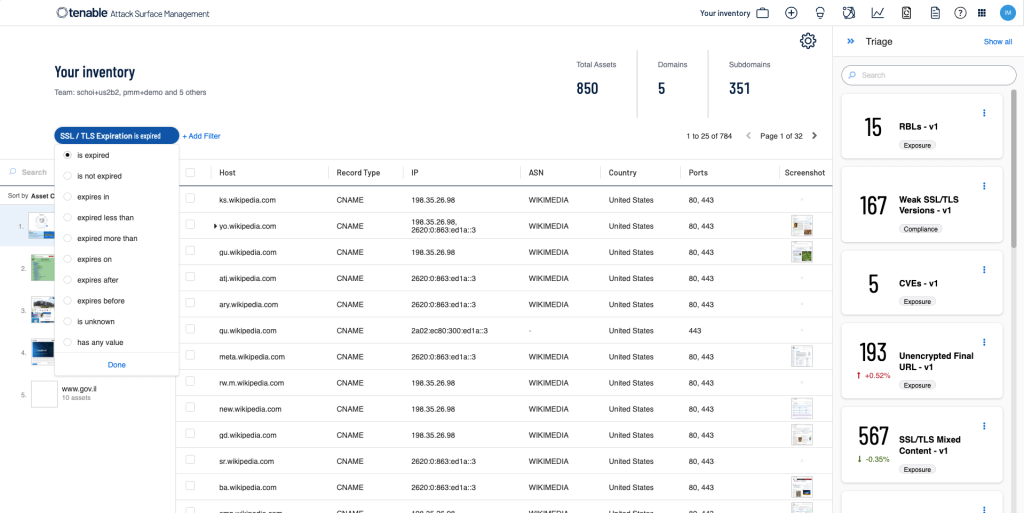The width and height of the screenshot is (1024, 513).
Task: Click the Compliance tag on Weak SSL/TLS card
Action: (x=921, y=229)
